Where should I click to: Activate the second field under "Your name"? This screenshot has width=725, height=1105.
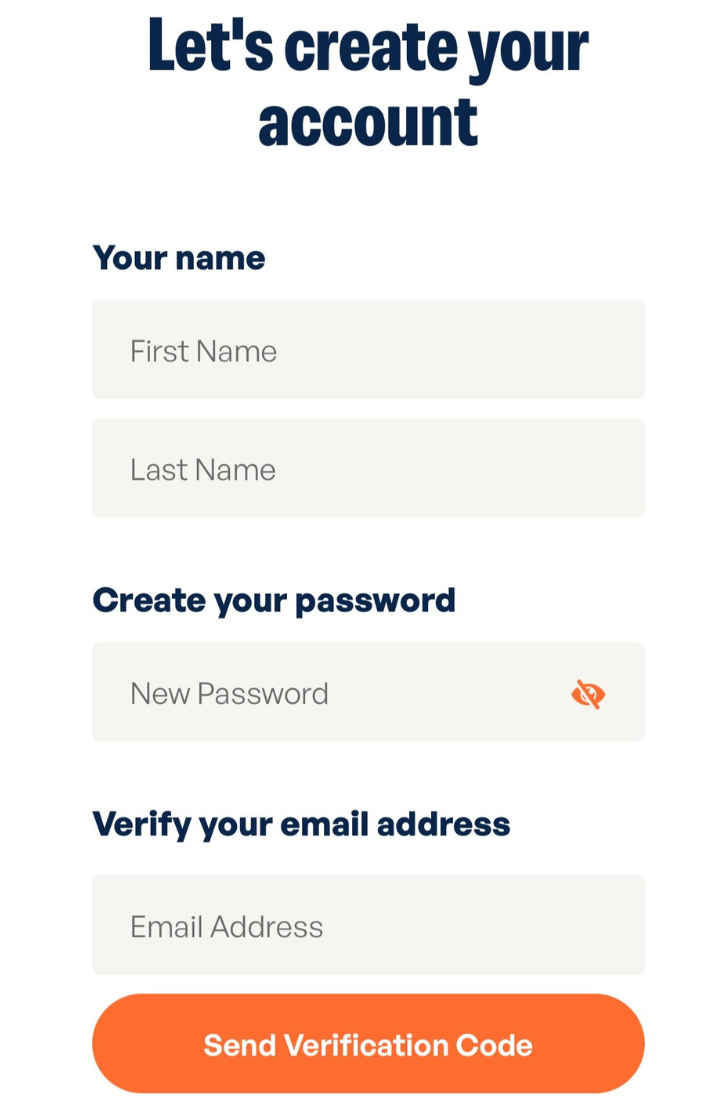(368, 468)
